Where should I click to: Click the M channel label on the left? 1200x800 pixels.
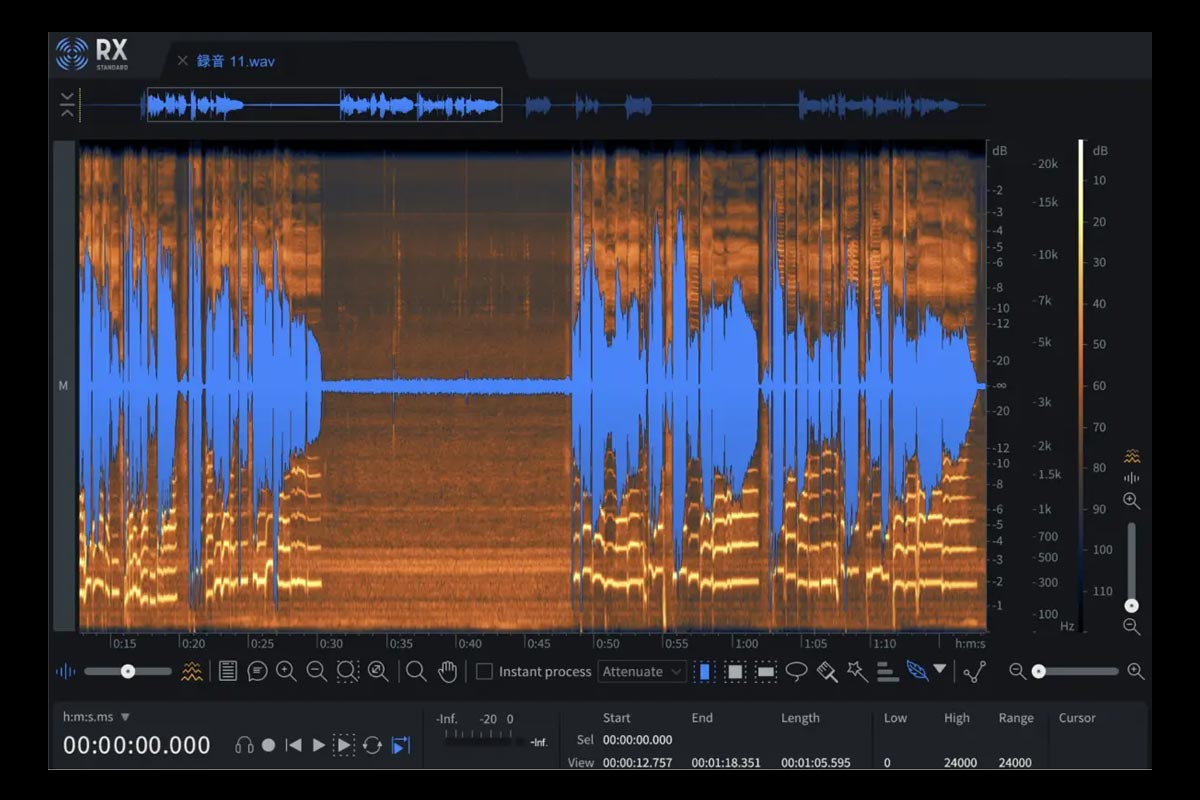pos(64,385)
